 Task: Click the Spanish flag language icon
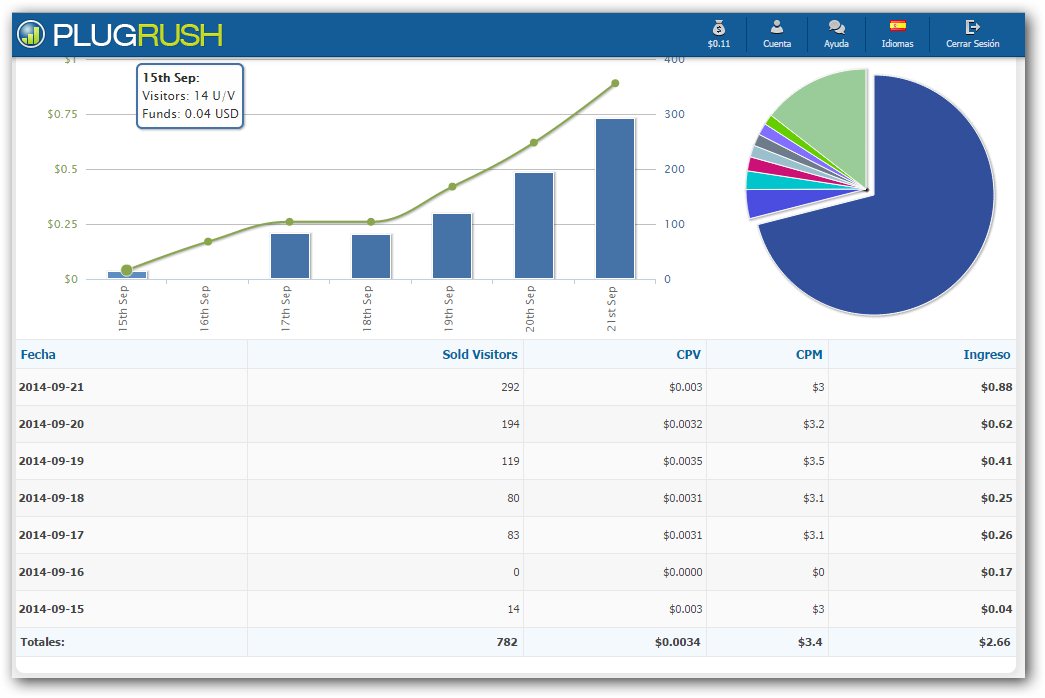pos(897,27)
